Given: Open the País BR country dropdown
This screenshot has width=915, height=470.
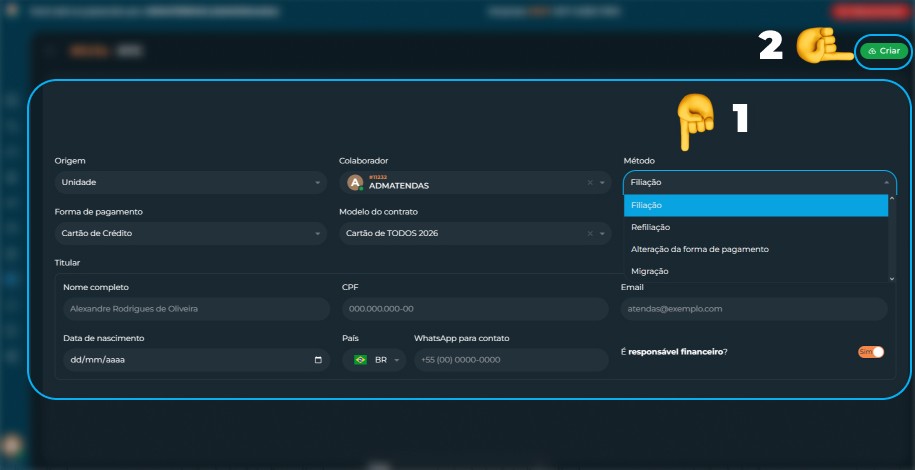Looking at the screenshot, I should [374, 360].
